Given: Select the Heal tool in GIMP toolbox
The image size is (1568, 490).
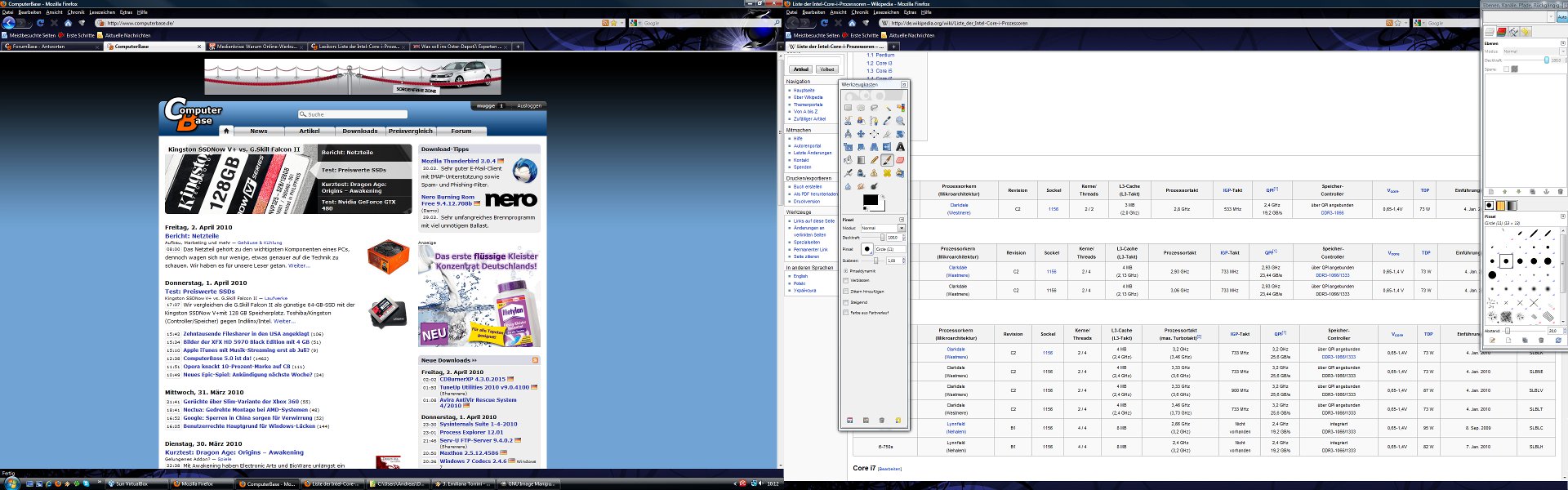Looking at the screenshot, I should tap(887, 173).
